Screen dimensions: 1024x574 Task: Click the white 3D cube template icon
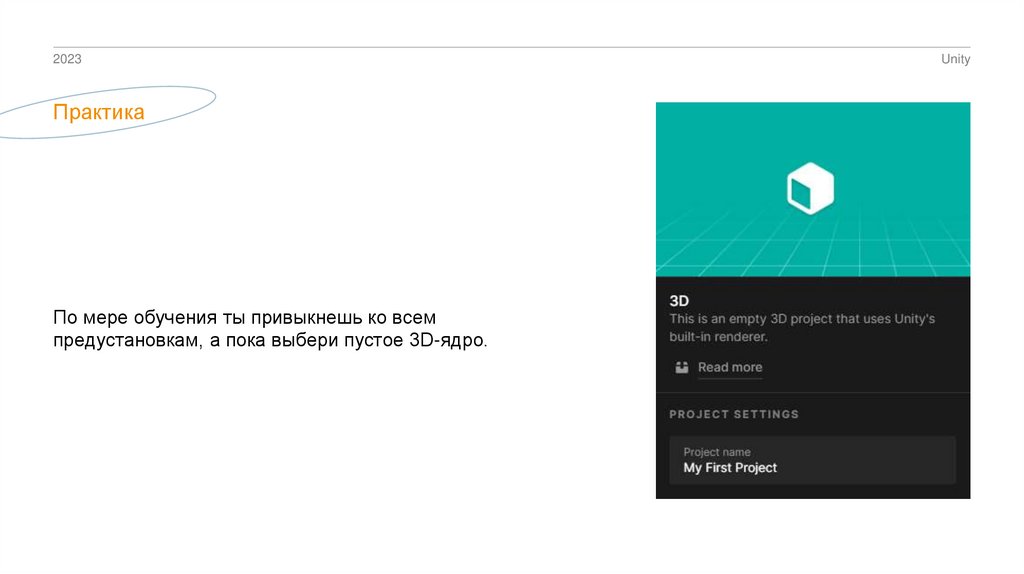810,188
